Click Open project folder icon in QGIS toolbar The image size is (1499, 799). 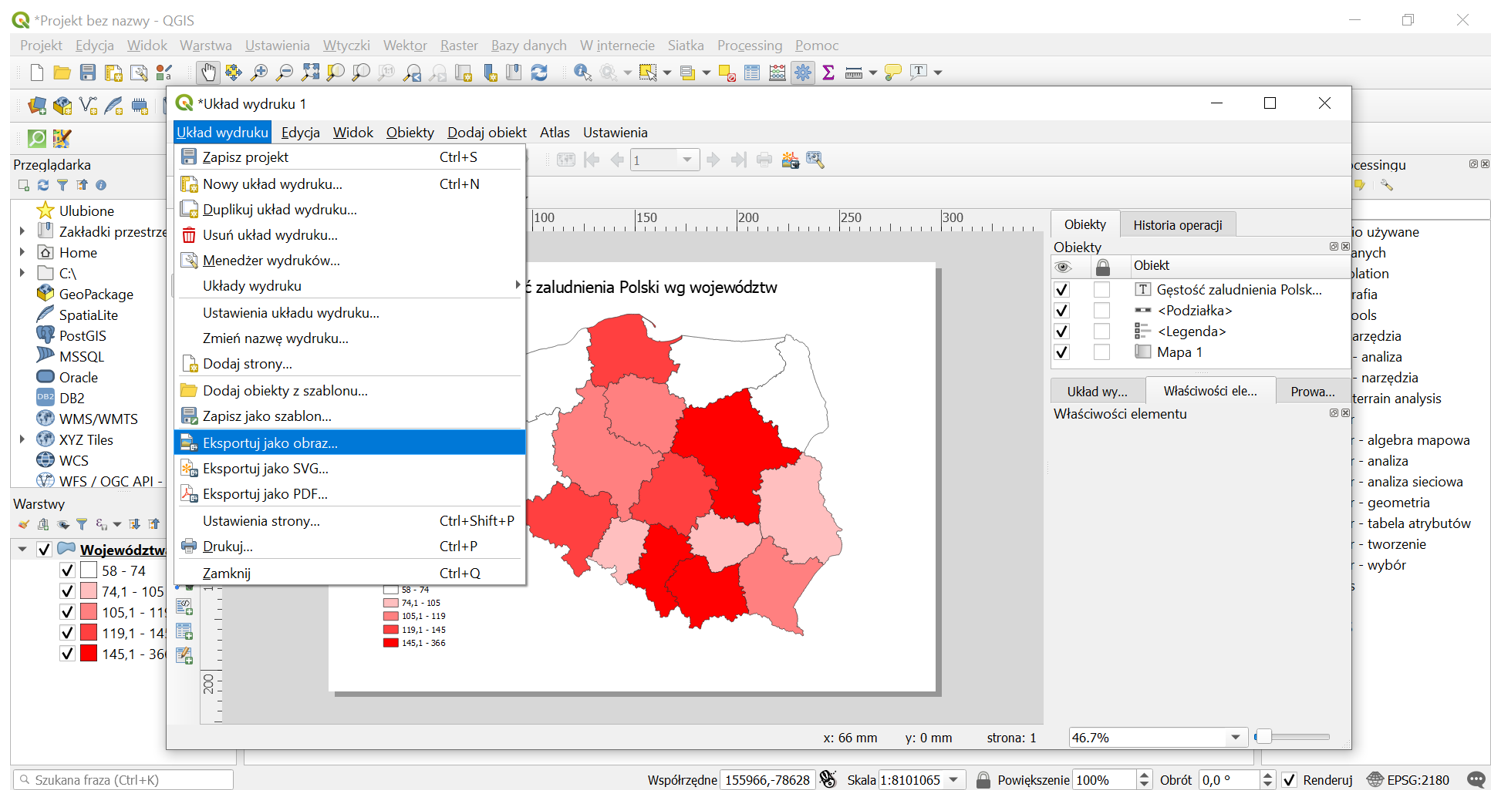(x=62, y=72)
